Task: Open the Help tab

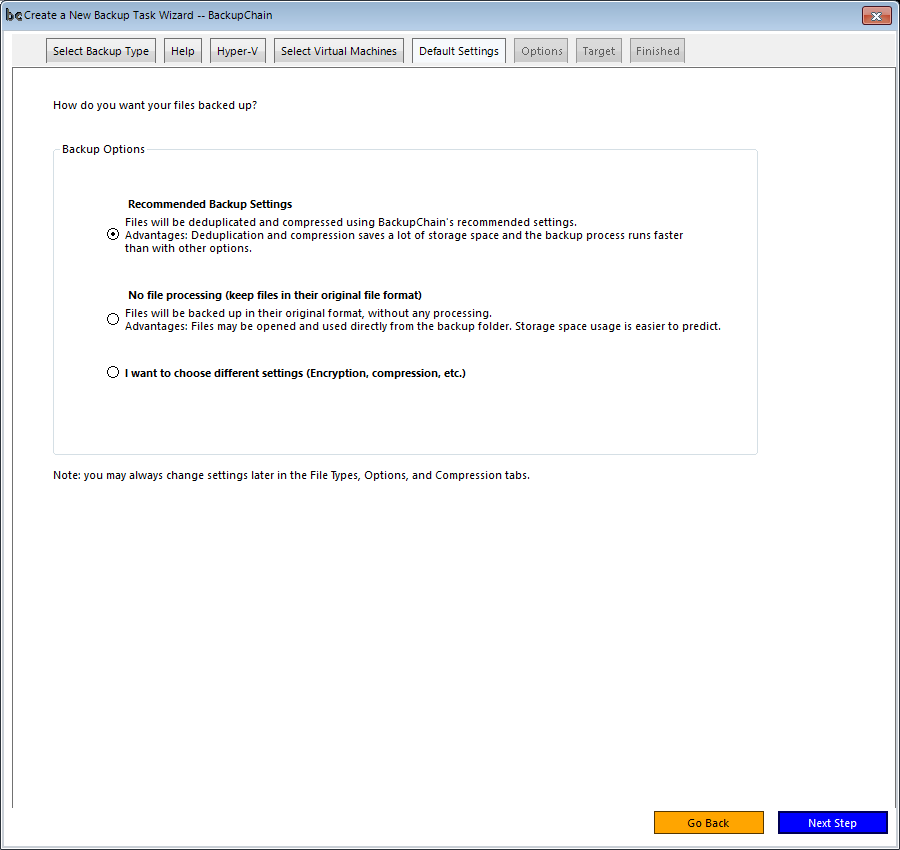Action: click(183, 51)
